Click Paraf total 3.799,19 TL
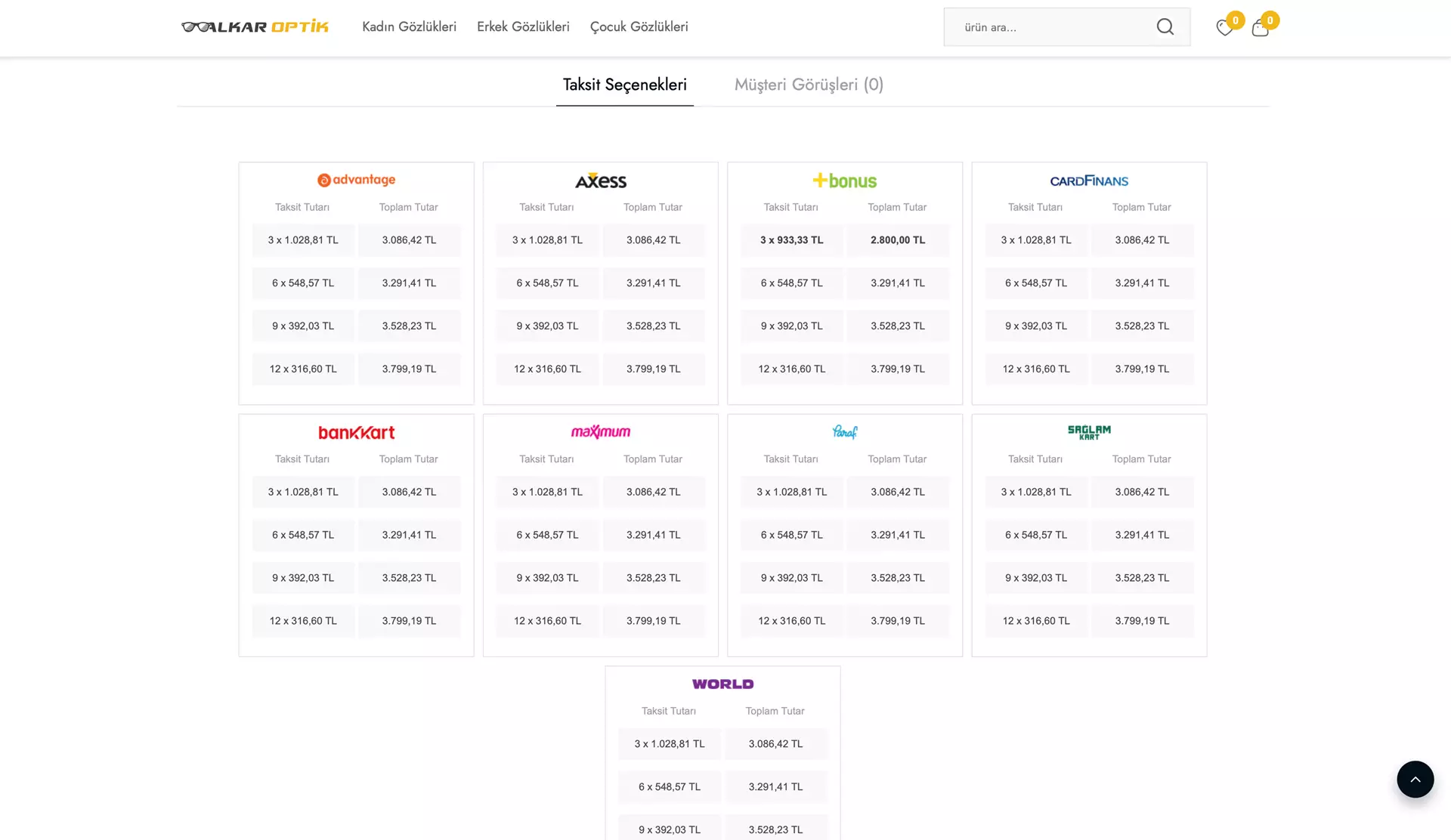The width and height of the screenshot is (1451, 840). click(x=898, y=621)
